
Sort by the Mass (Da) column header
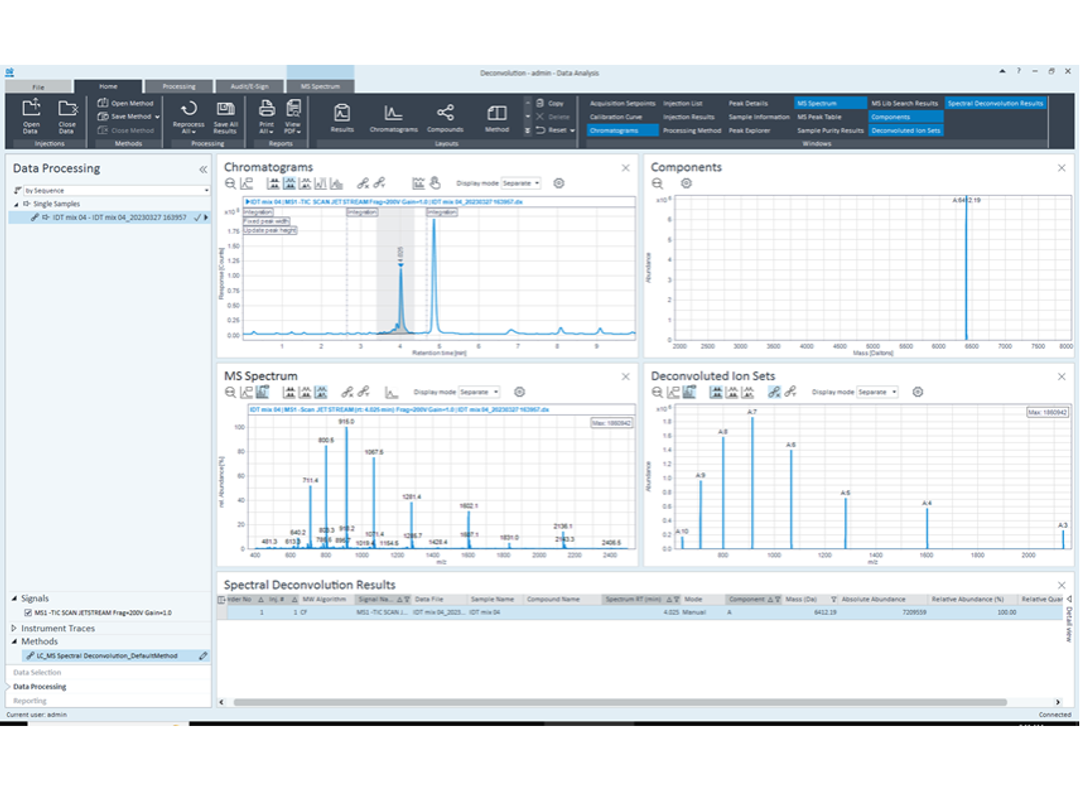[x=801, y=599]
